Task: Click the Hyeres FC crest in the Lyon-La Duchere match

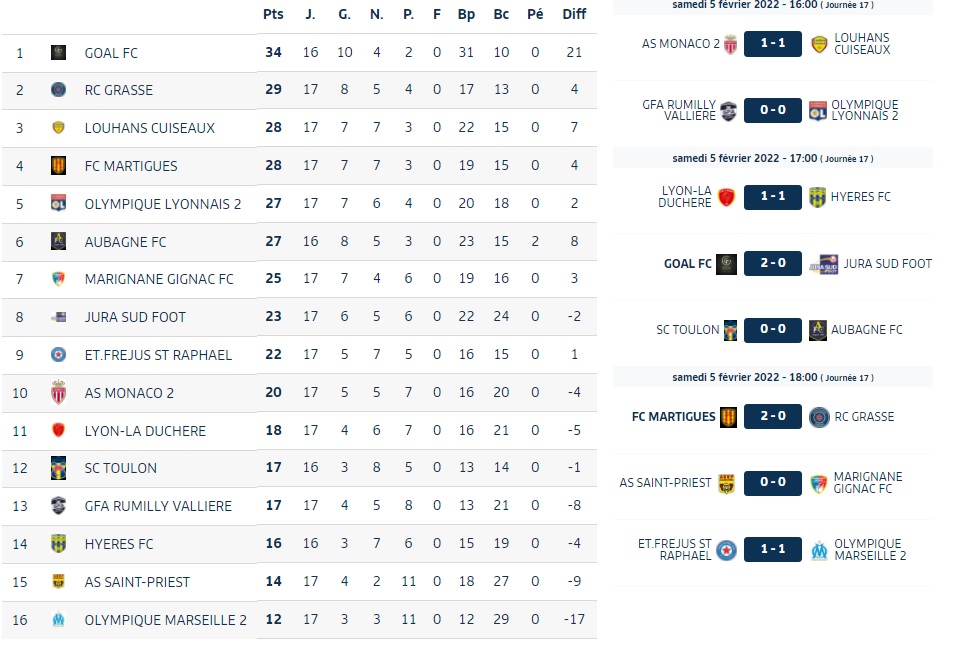Action: [817, 197]
